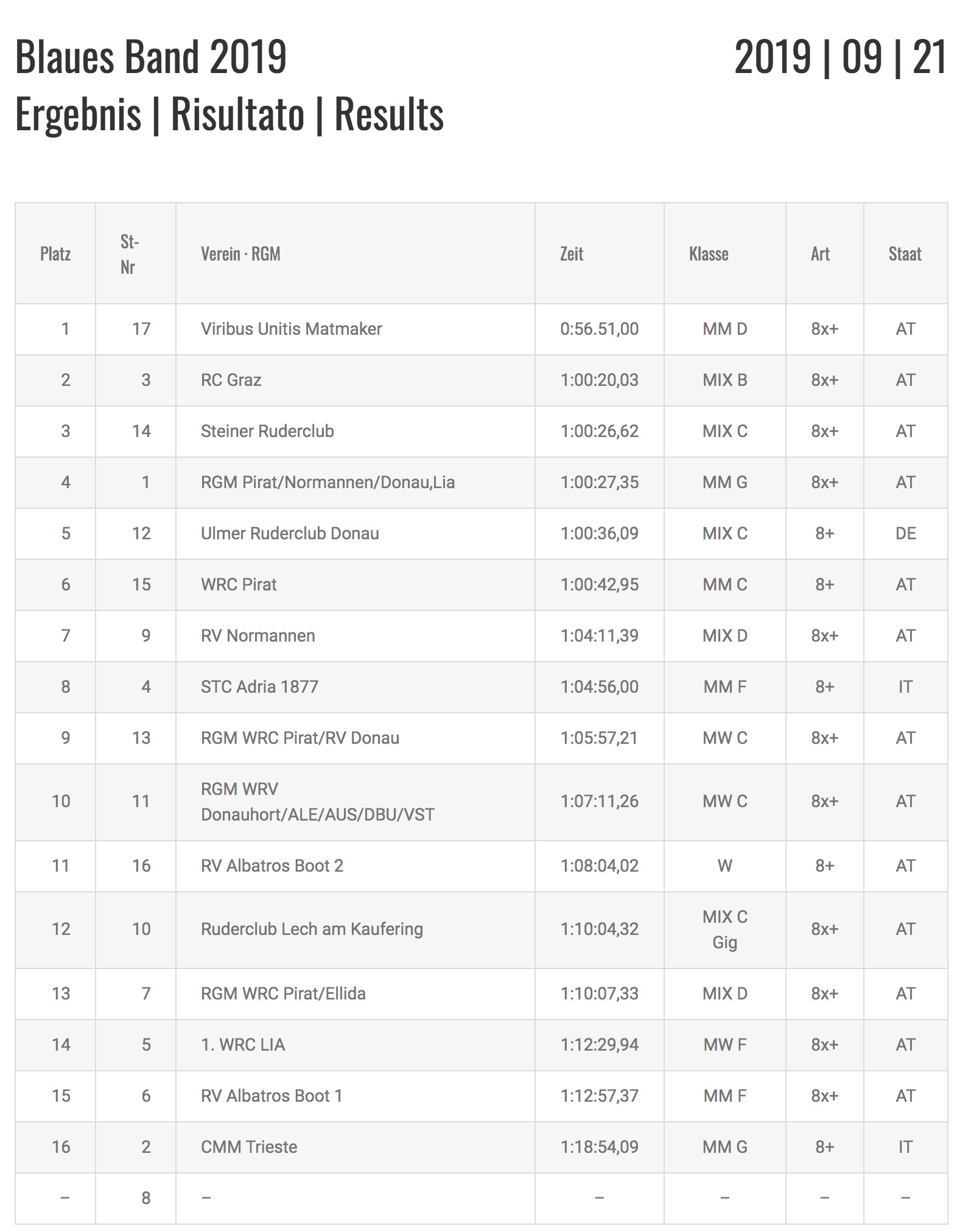The height and width of the screenshot is (1232, 957).
Task: Click the time 1:04:56,00 for STC Adria
Action: point(600,687)
